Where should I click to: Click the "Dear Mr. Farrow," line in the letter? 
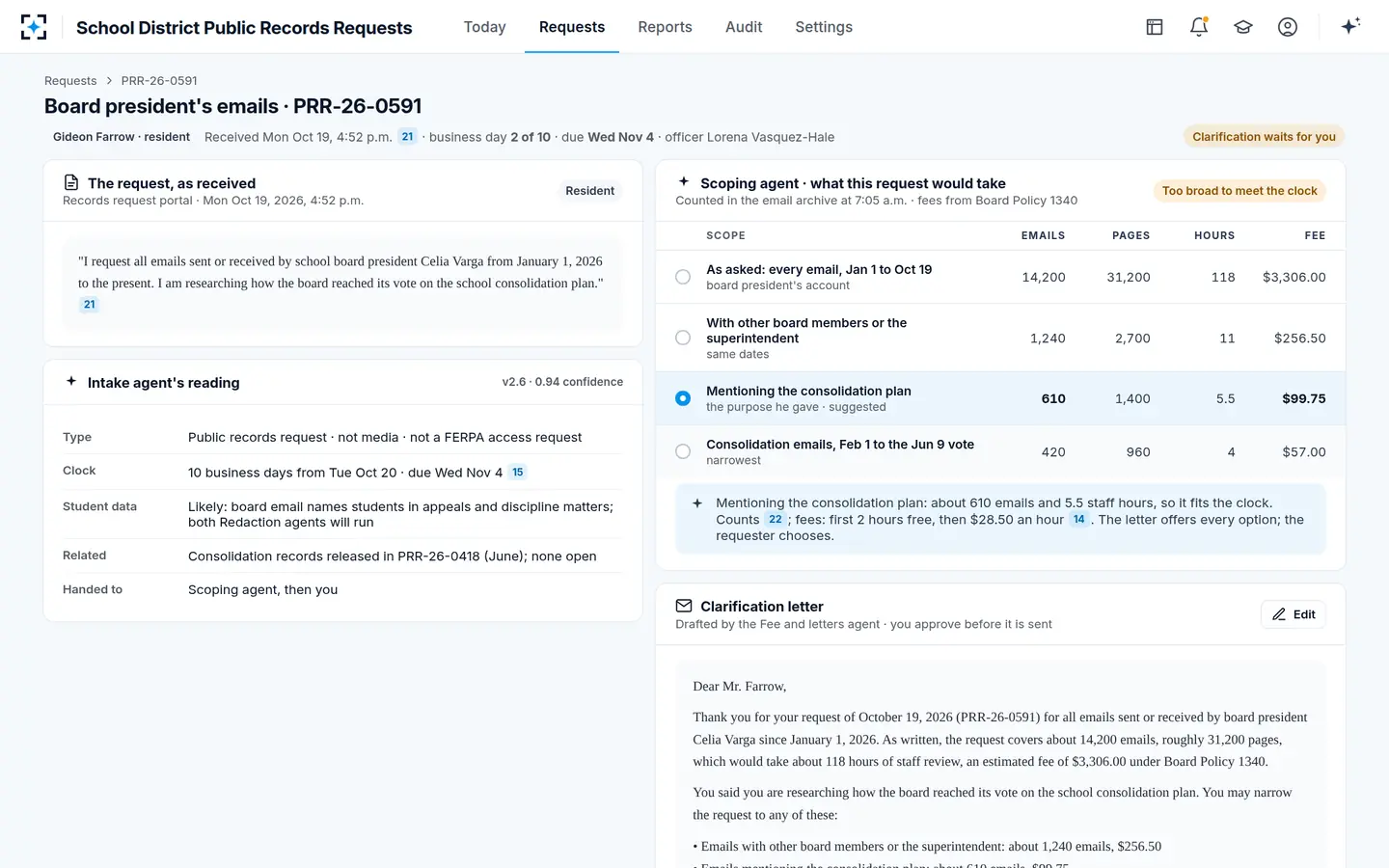tap(740, 687)
